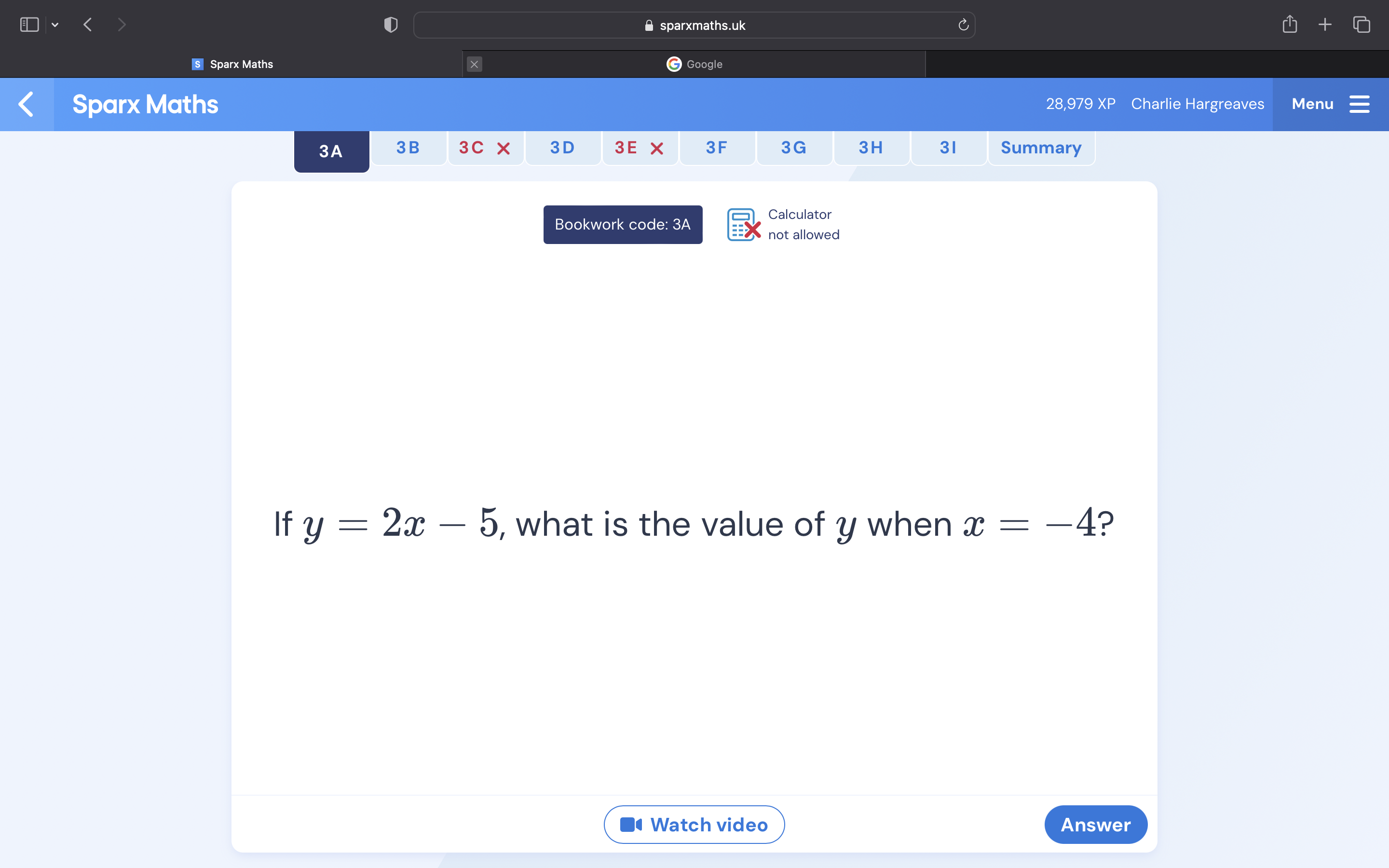Image resolution: width=1389 pixels, height=868 pixels.
Task: Click the Sparx Maths logo
Action: pos(145,105)
